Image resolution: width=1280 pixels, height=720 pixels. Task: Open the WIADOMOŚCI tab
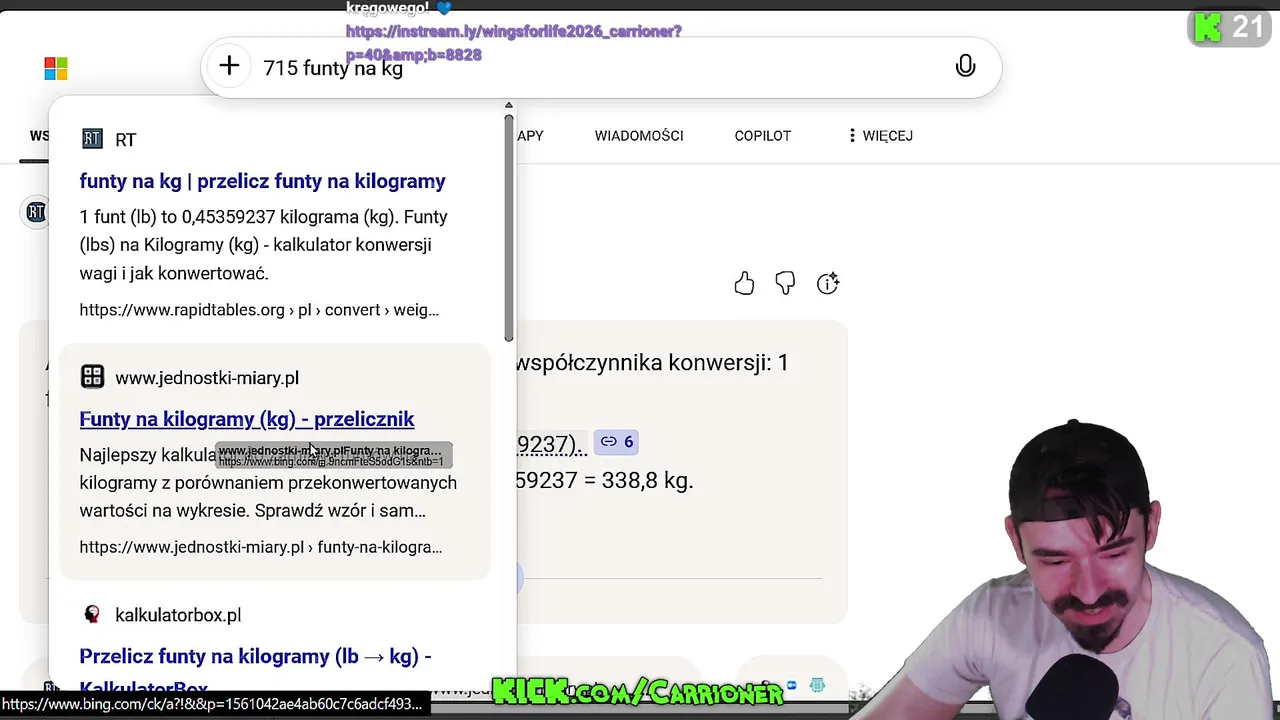(x=639, y=136)
